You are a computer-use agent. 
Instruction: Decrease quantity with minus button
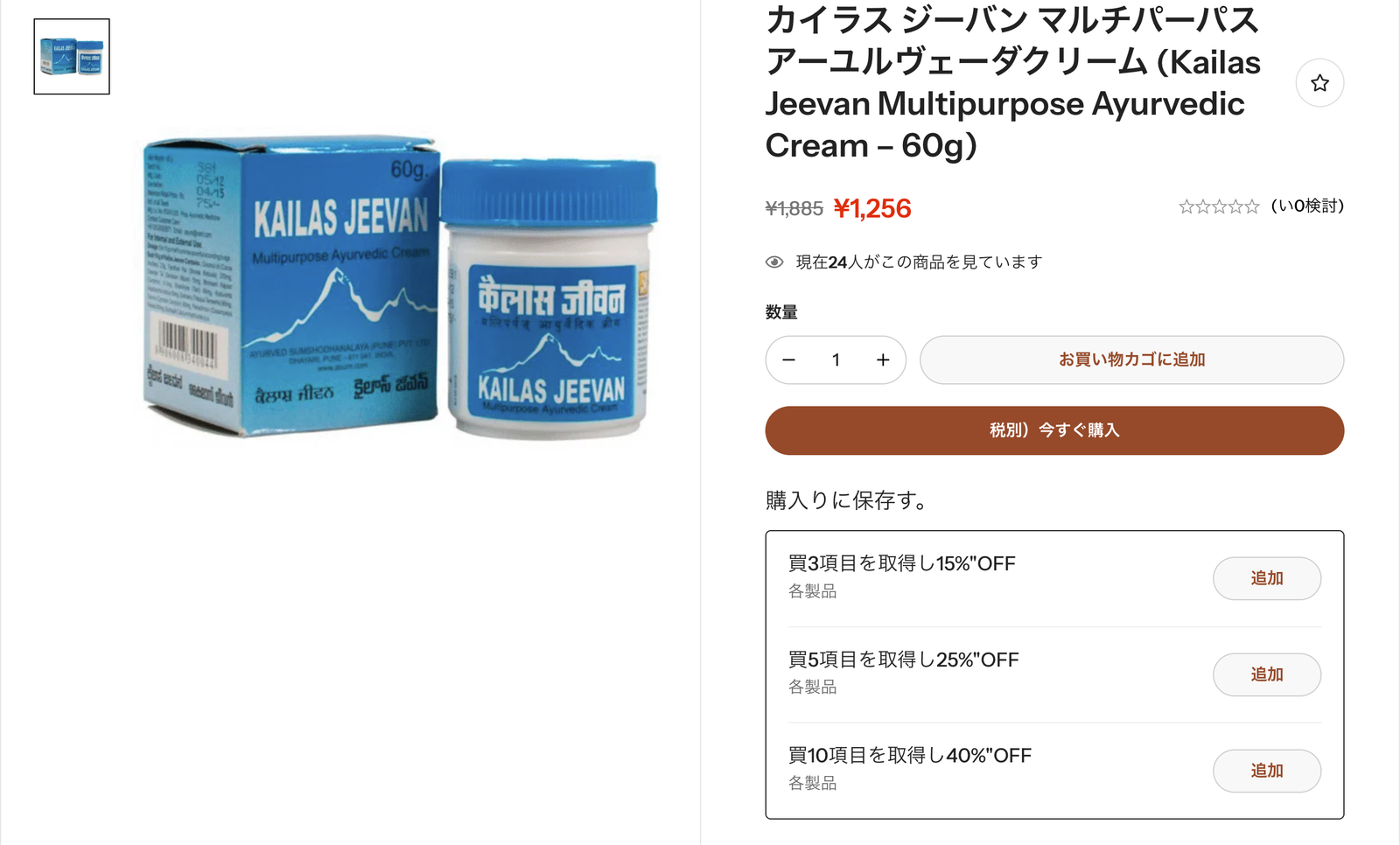click(788, 360)
